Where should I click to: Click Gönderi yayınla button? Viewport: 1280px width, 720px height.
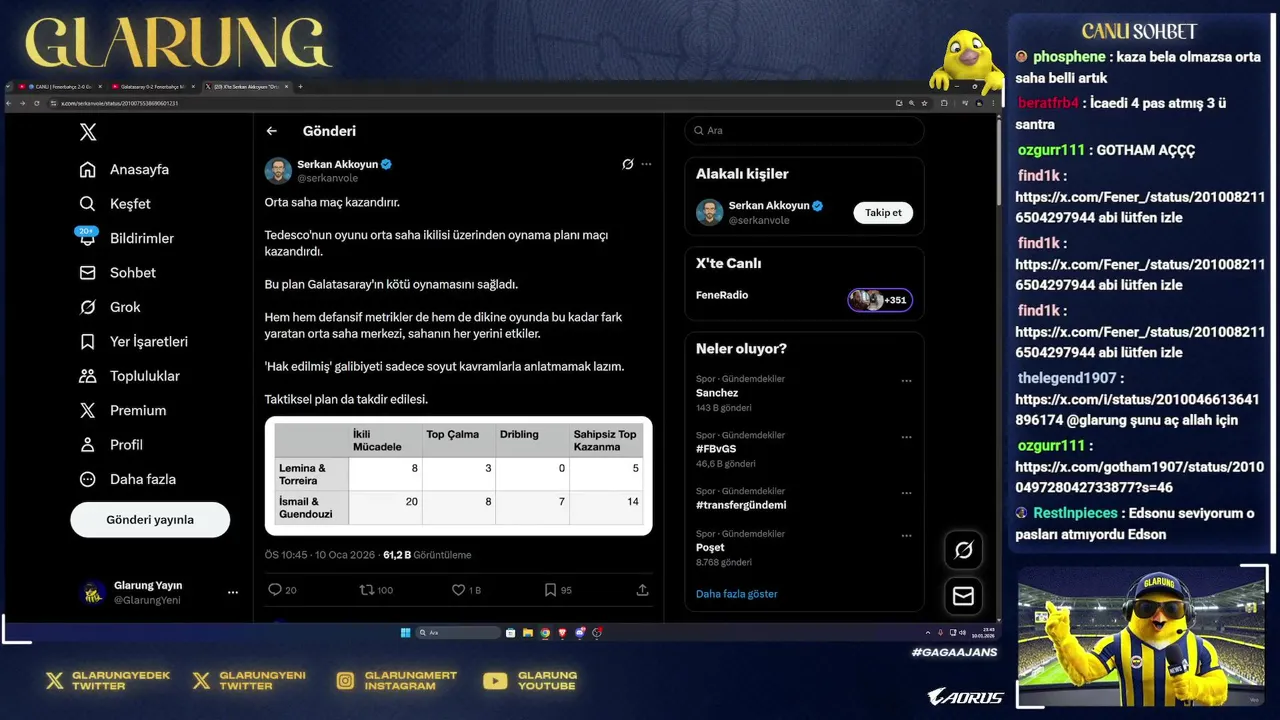(x=150, y=520)
